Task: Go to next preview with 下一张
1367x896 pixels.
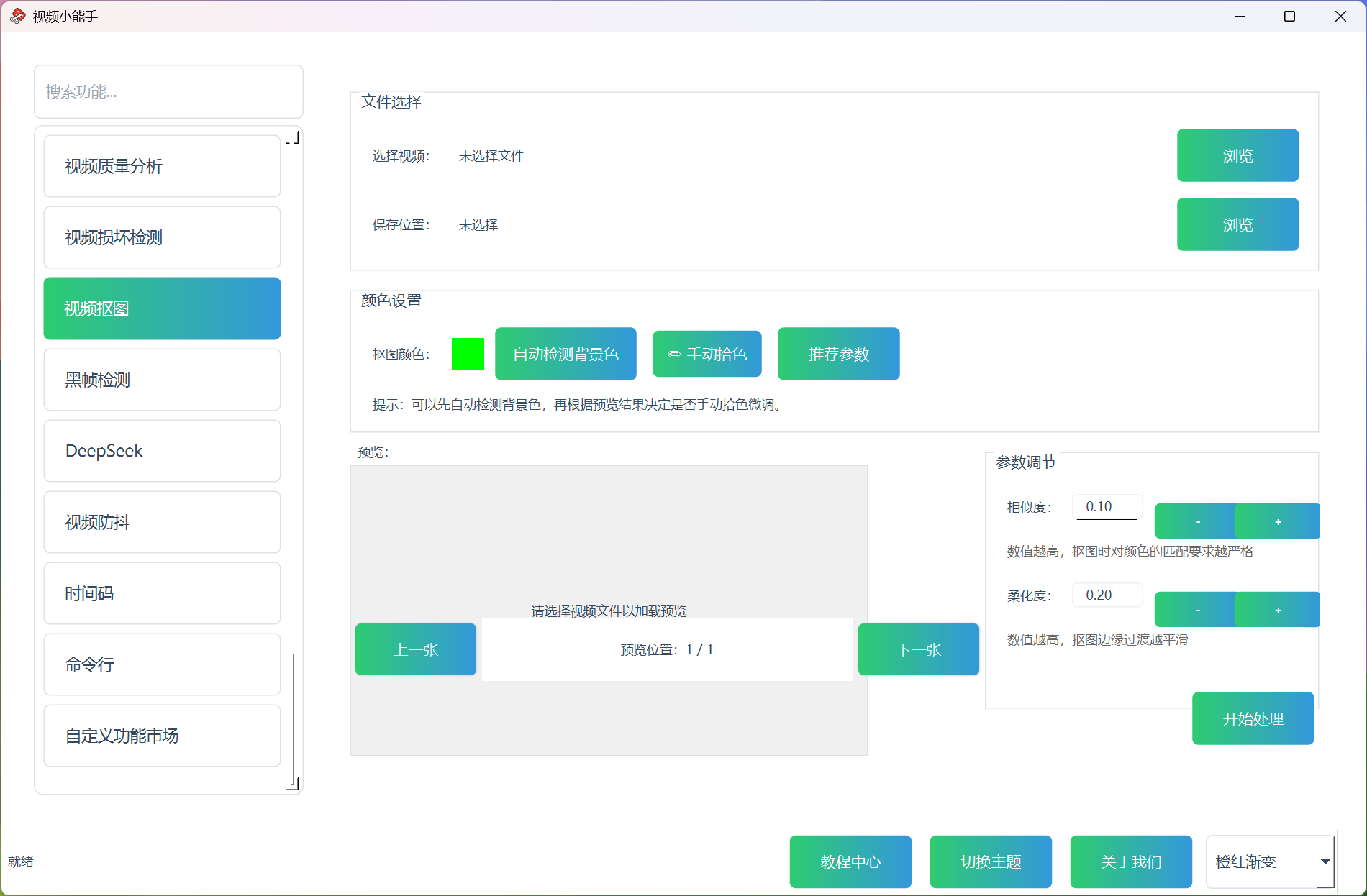Action: (919, 649)
